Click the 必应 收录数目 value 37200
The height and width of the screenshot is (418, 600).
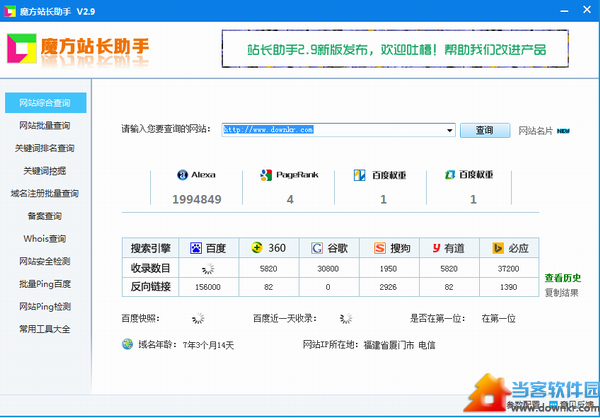click(x=509, y=269)
